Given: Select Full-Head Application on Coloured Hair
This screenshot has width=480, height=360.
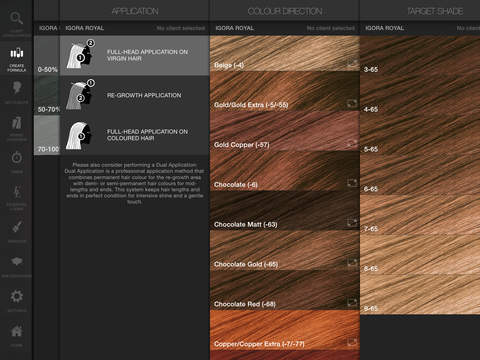Looking at the screenshot, I should click(135, 135).
